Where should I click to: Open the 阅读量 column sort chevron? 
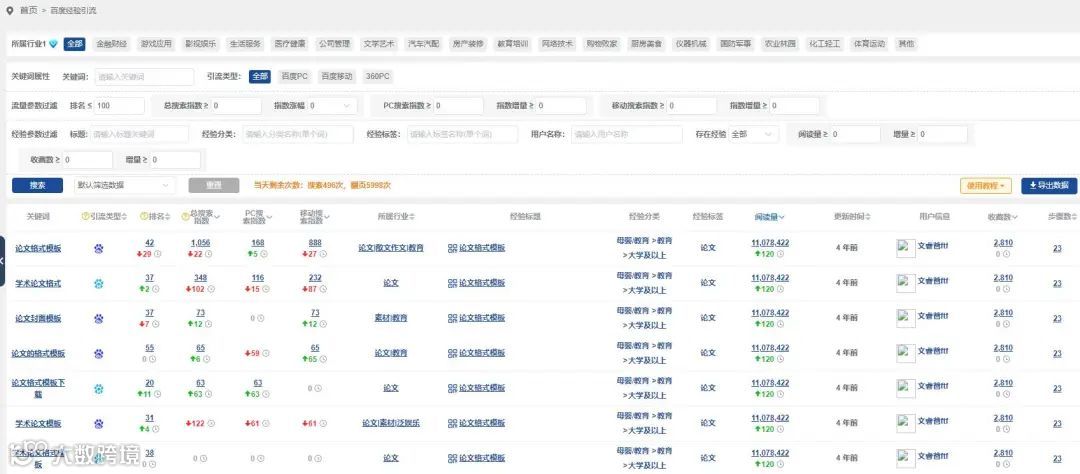(782, 216)
